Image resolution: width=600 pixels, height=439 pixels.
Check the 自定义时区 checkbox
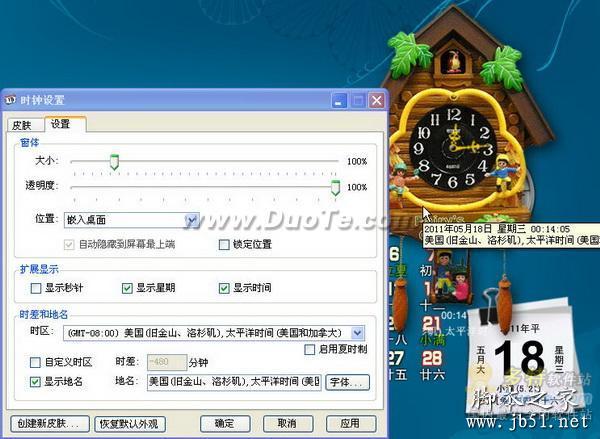click(x=35, y=362)
